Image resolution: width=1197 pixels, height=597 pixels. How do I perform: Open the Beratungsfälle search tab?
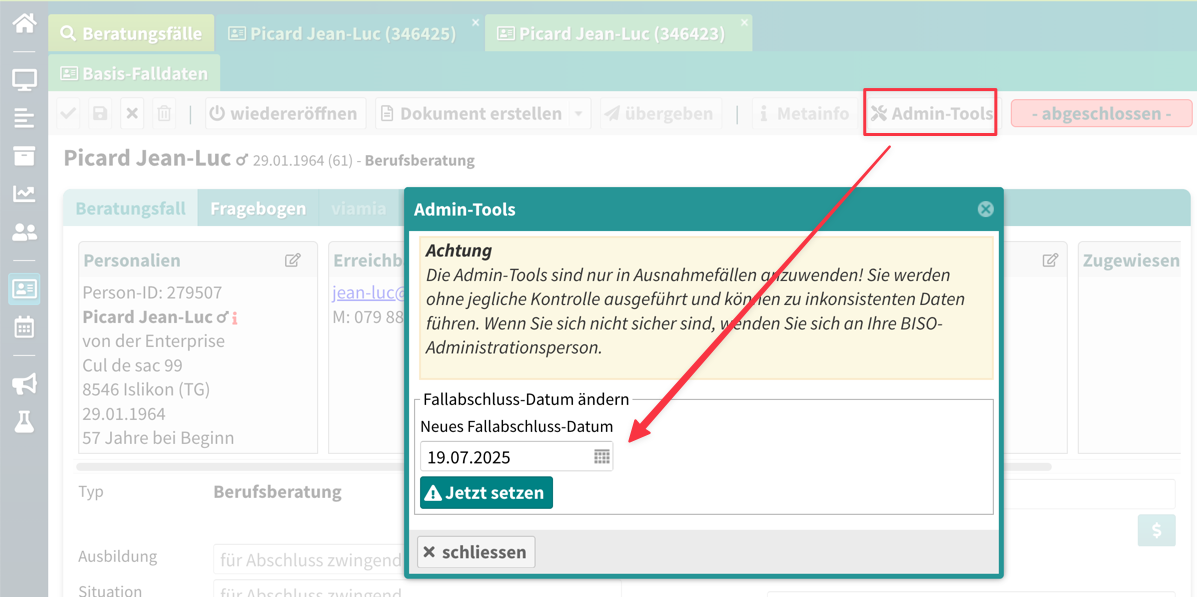tap(131, 33)
